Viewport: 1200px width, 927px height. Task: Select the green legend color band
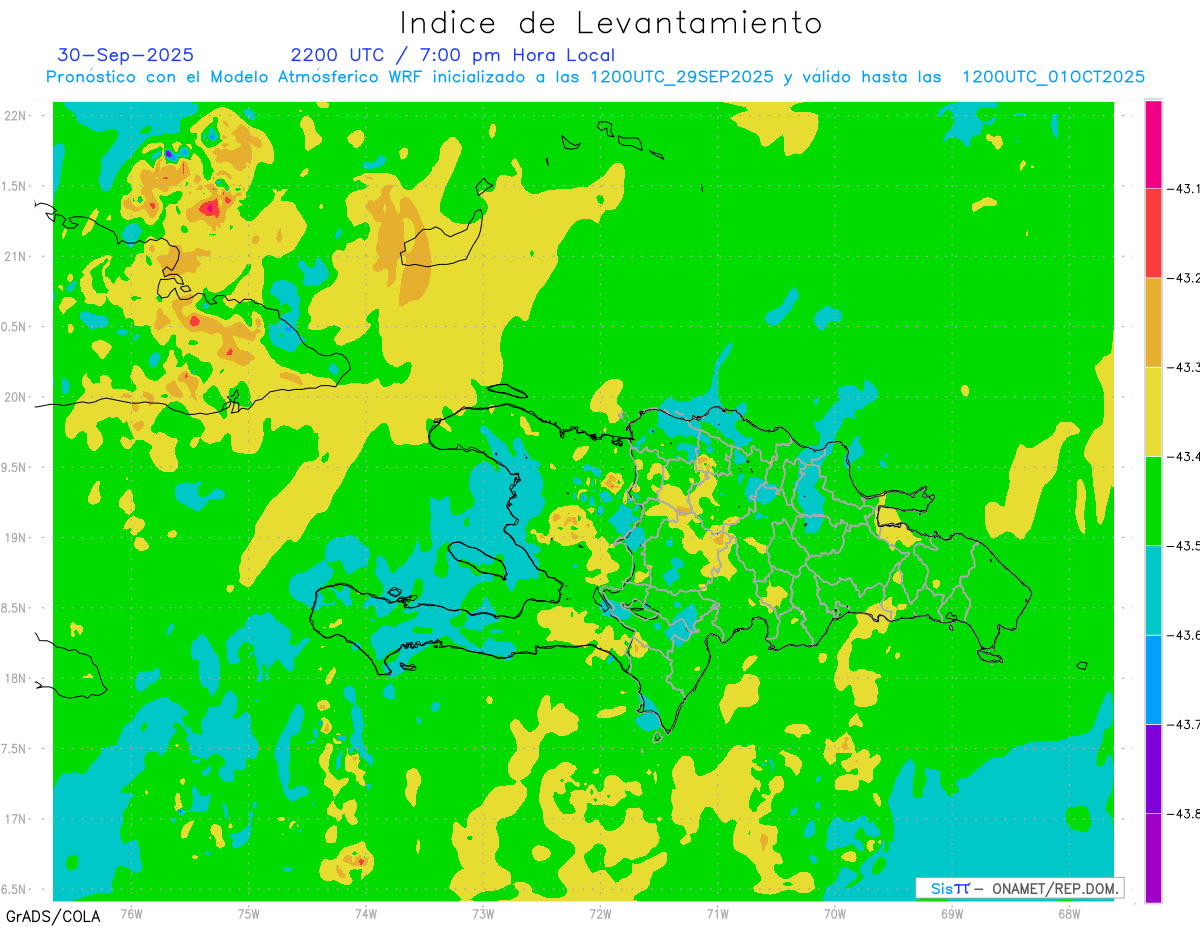point(1153,500)
